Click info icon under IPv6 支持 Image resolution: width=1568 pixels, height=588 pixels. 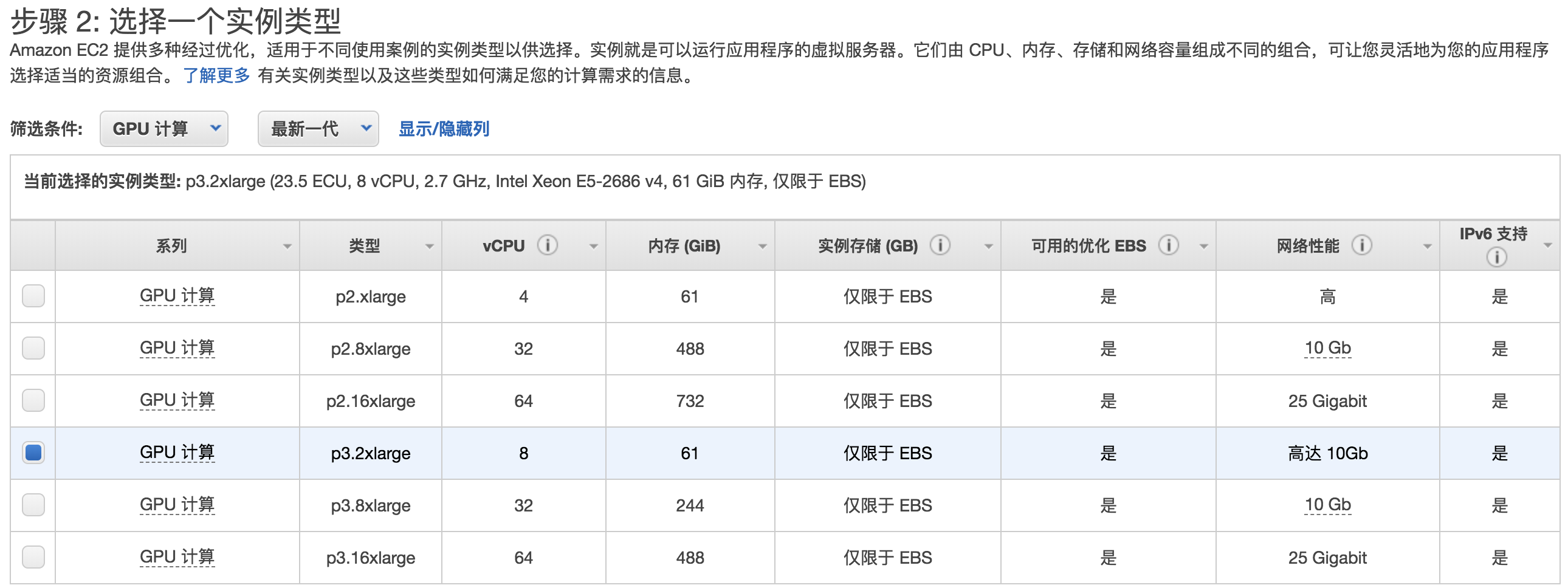click(x=1496, y=258)
